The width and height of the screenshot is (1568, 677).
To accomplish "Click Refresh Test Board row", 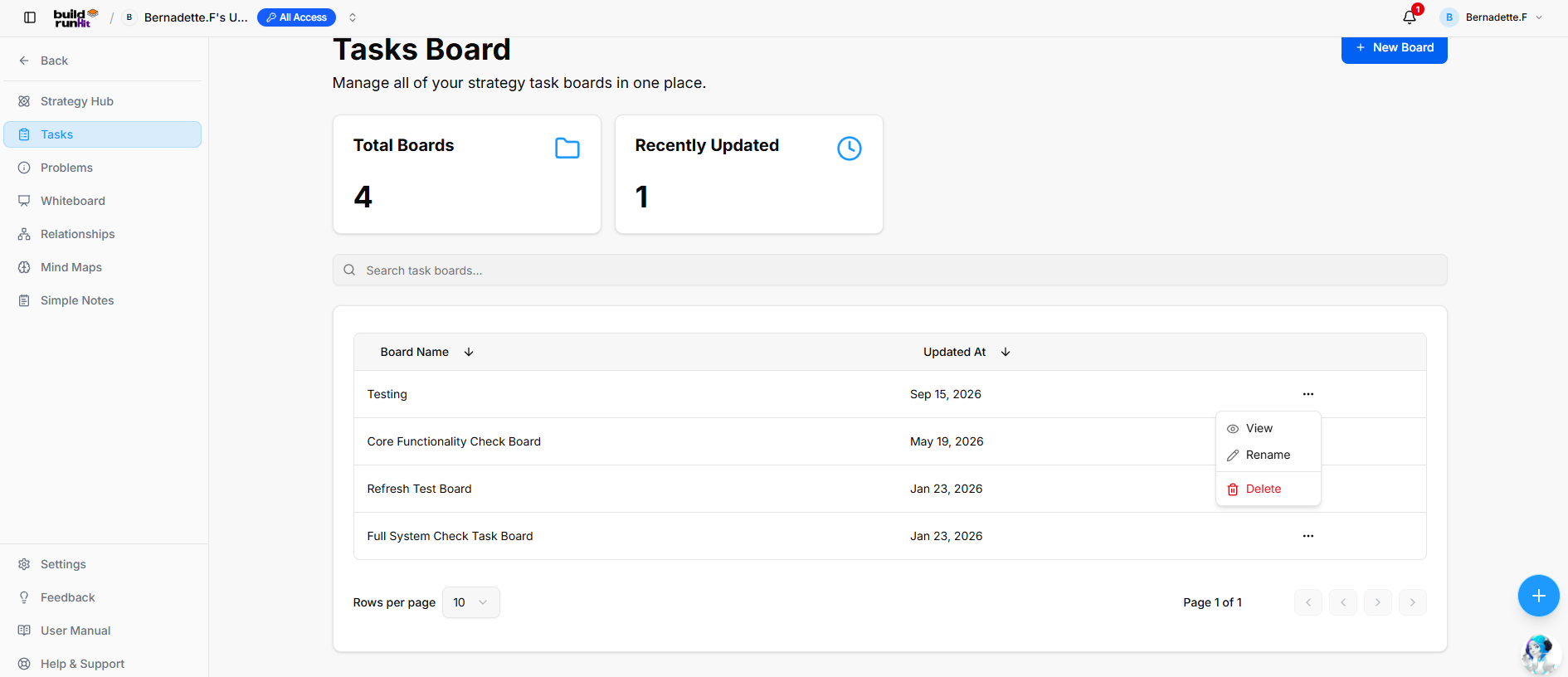I will (890, 489).
